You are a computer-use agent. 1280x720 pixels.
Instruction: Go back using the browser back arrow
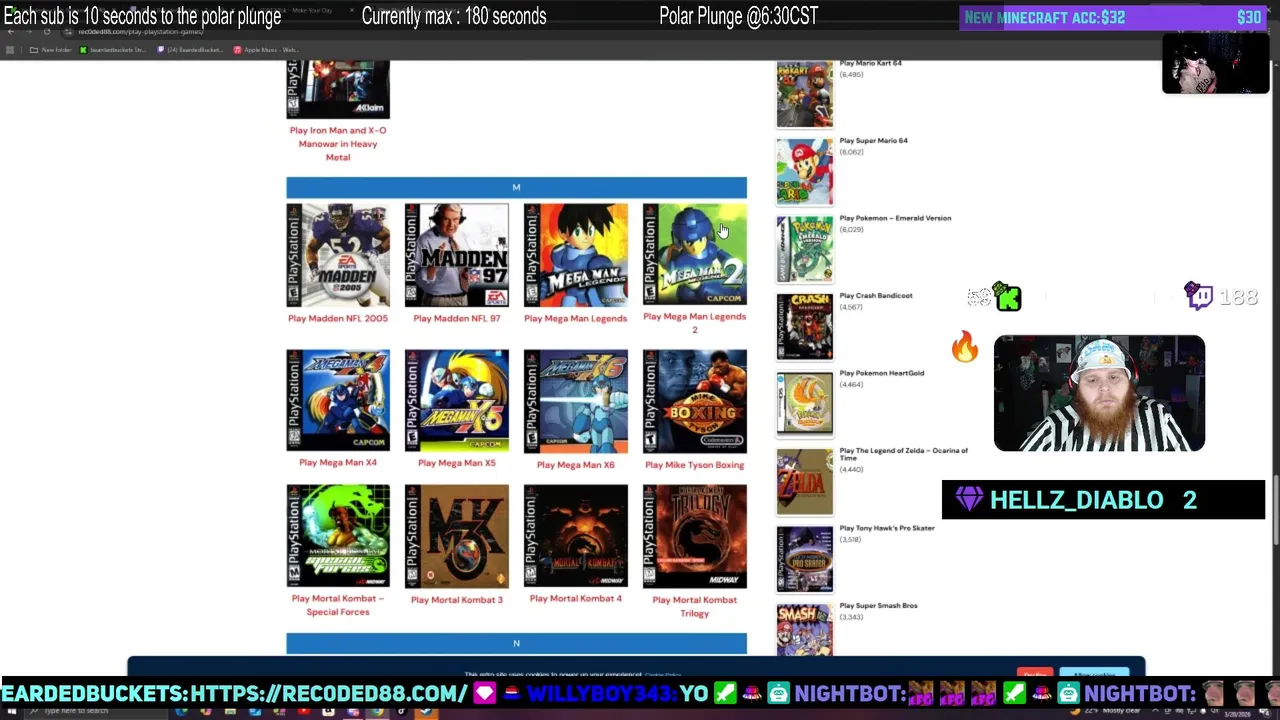point(11,32)
